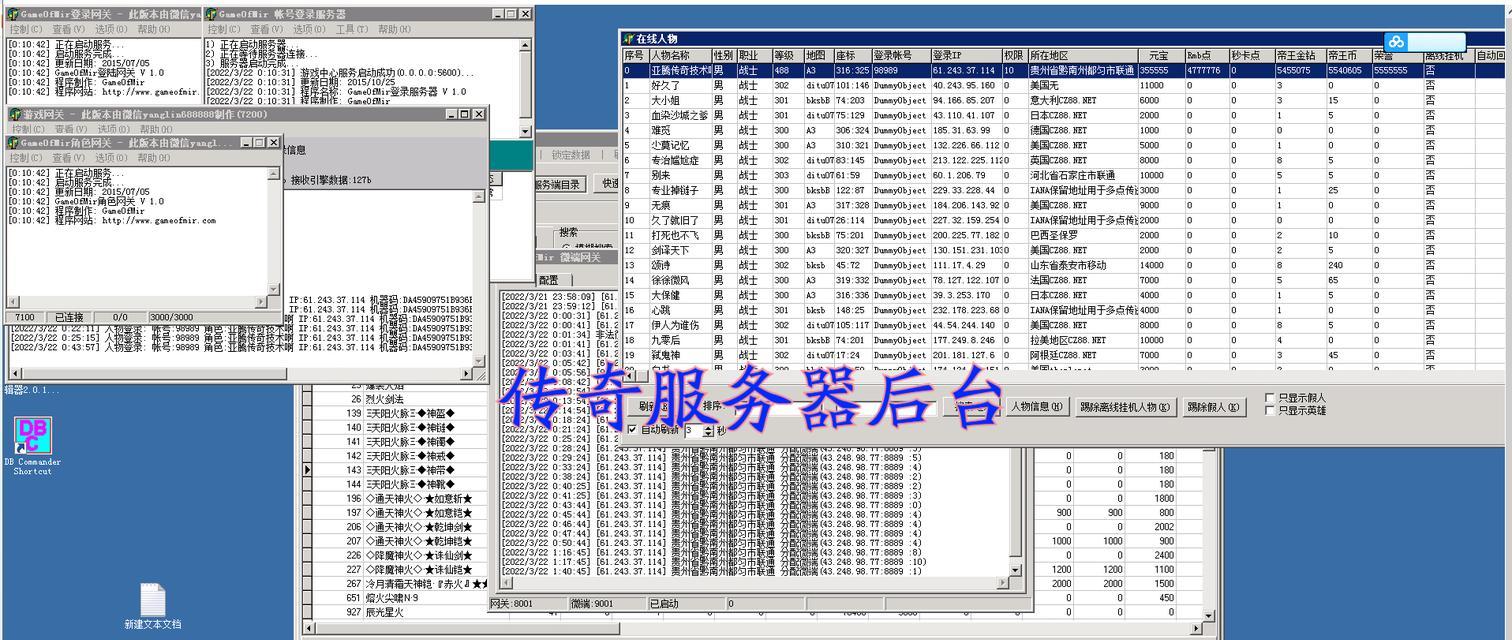This screenshot has width=1512, height=640.
Task: Click current row indicator beside item 143
Action: (308, 470)
